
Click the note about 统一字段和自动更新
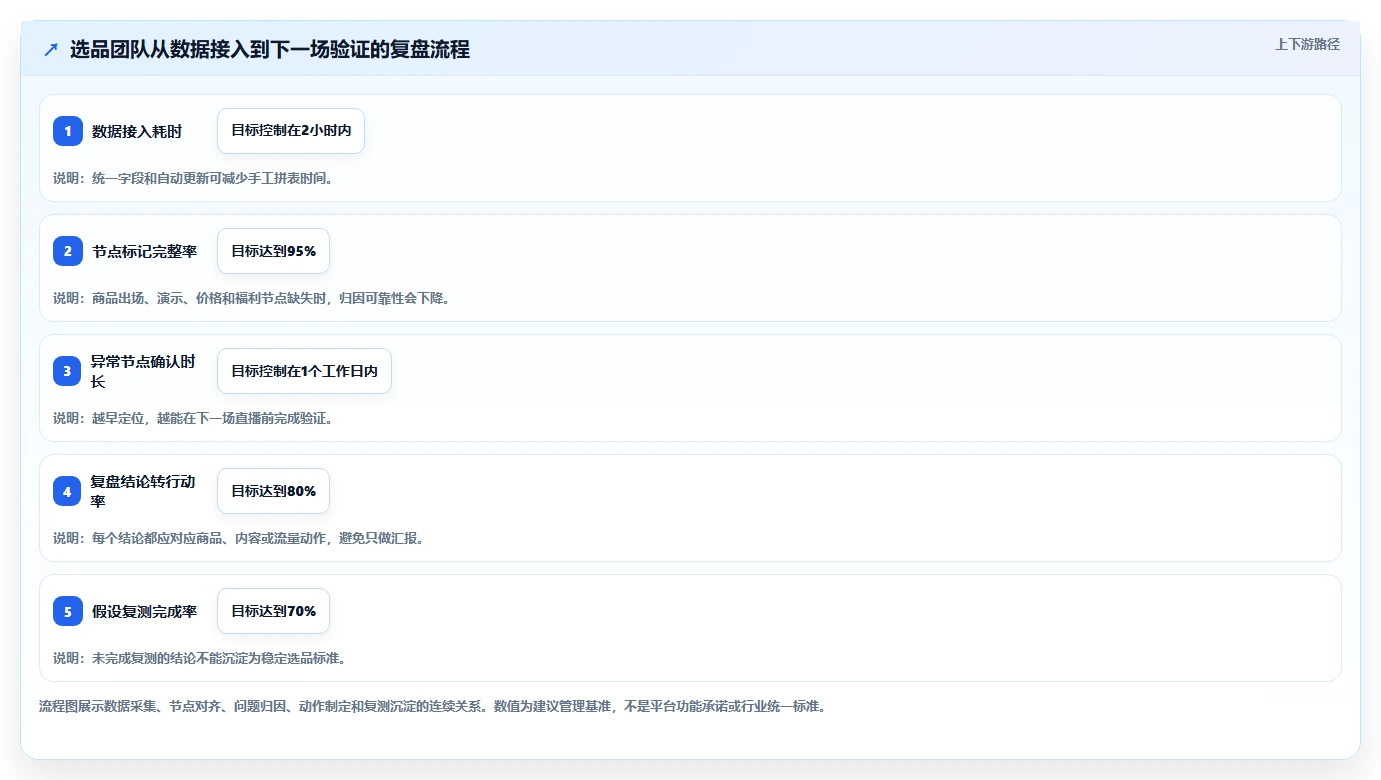193,178
